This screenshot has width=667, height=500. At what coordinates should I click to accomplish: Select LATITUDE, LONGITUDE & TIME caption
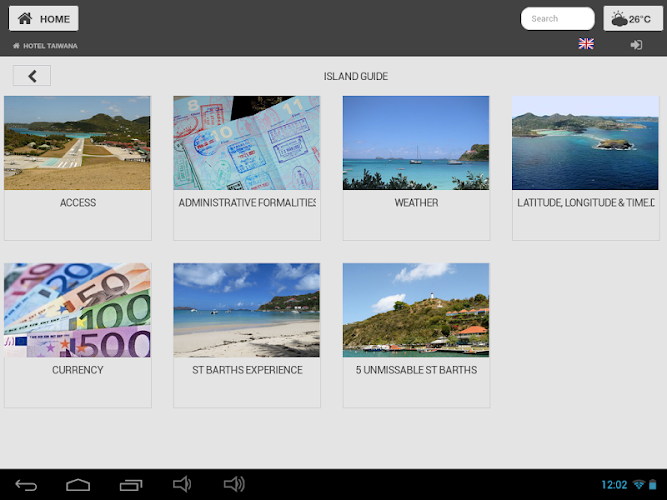pos(585,203)
